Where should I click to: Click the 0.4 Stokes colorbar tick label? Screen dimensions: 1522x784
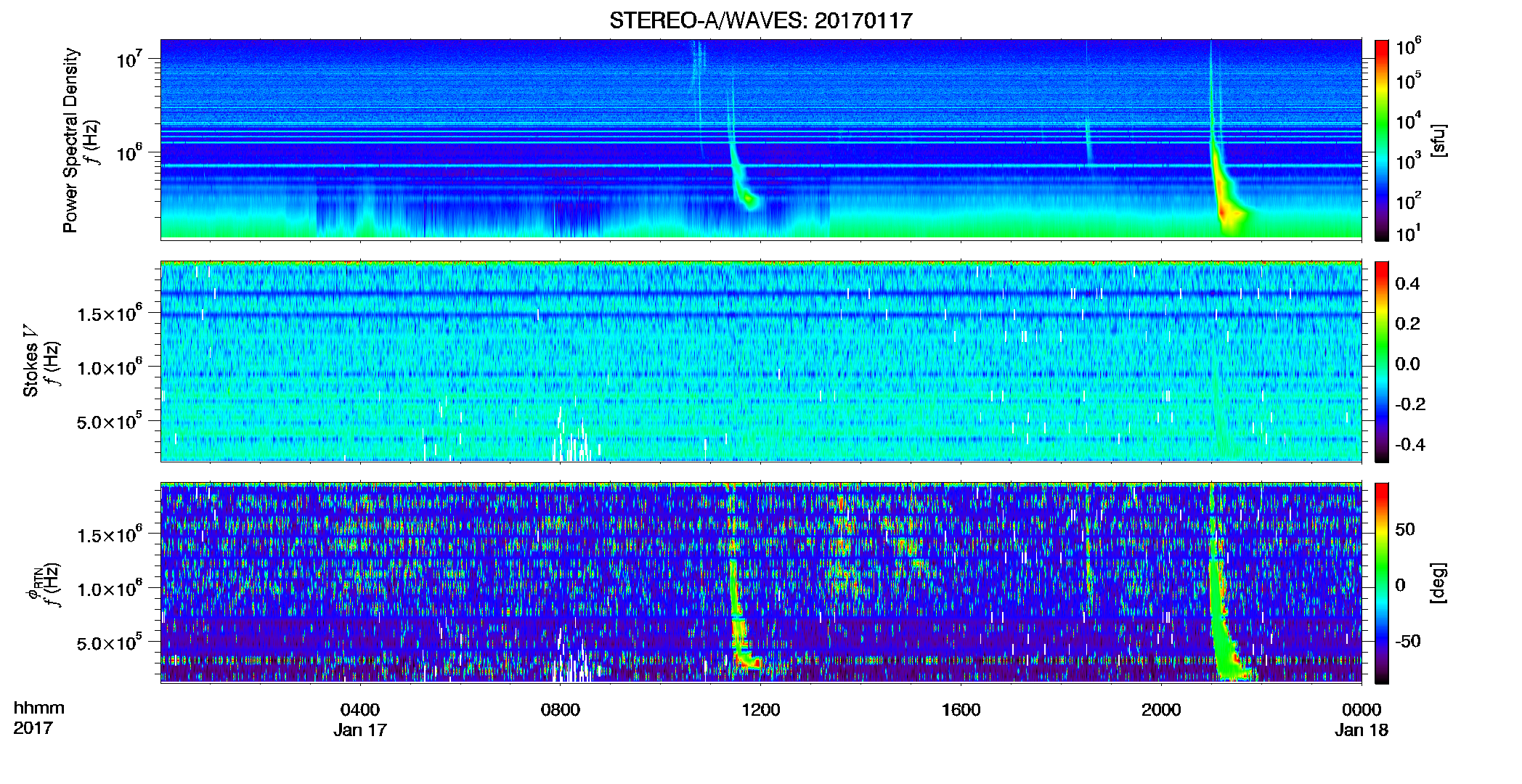tap(1407, 284)
